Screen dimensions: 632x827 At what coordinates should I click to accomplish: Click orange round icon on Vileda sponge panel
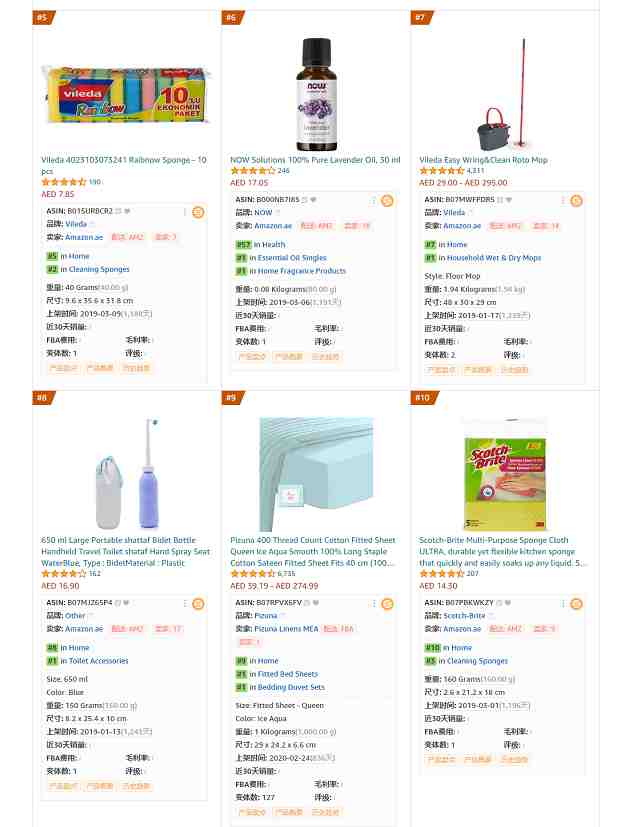click(198, 212)
